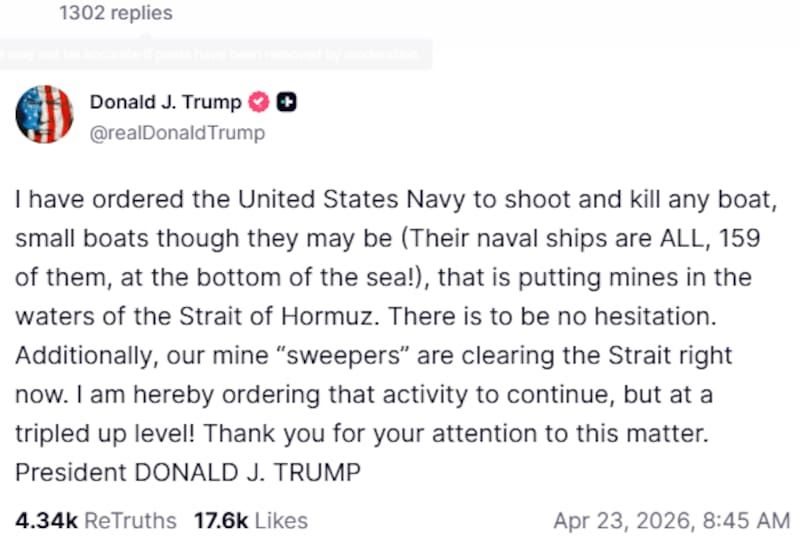View the 1302 replies count
Image resolution: width=800 pixels, height=541 pixels.
point(115,13)
